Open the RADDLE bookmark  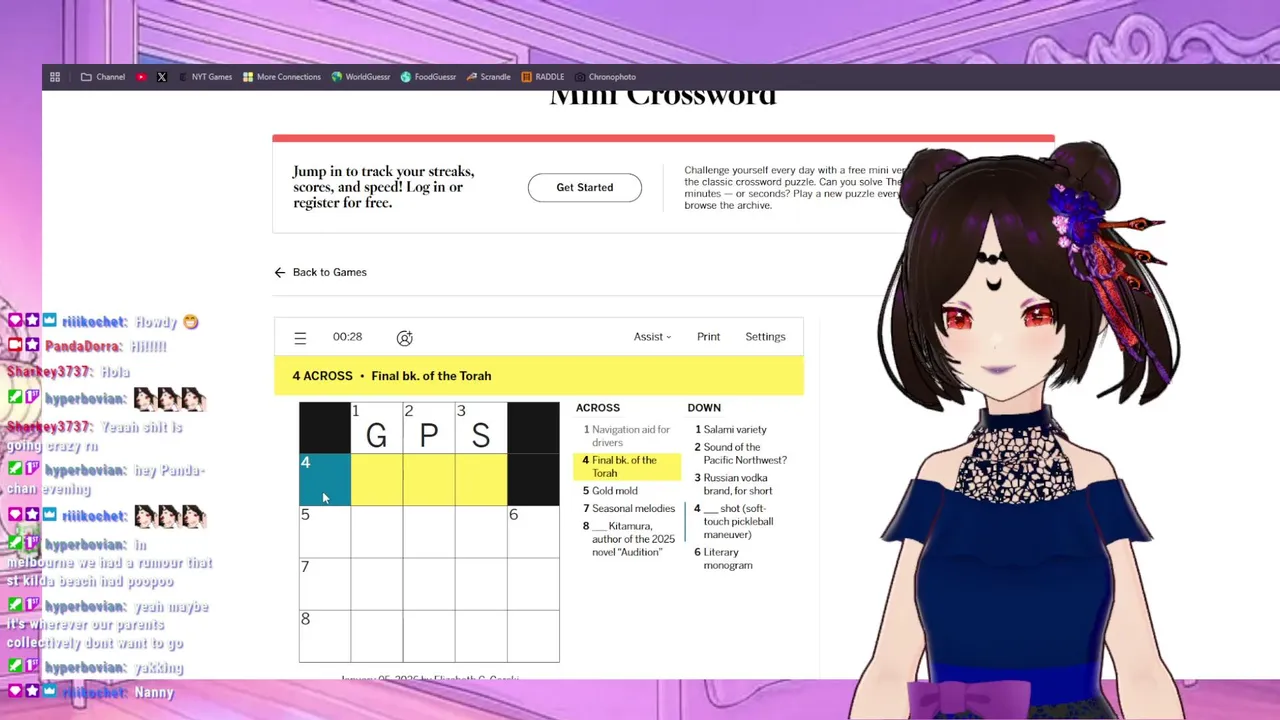coord(543,77)
